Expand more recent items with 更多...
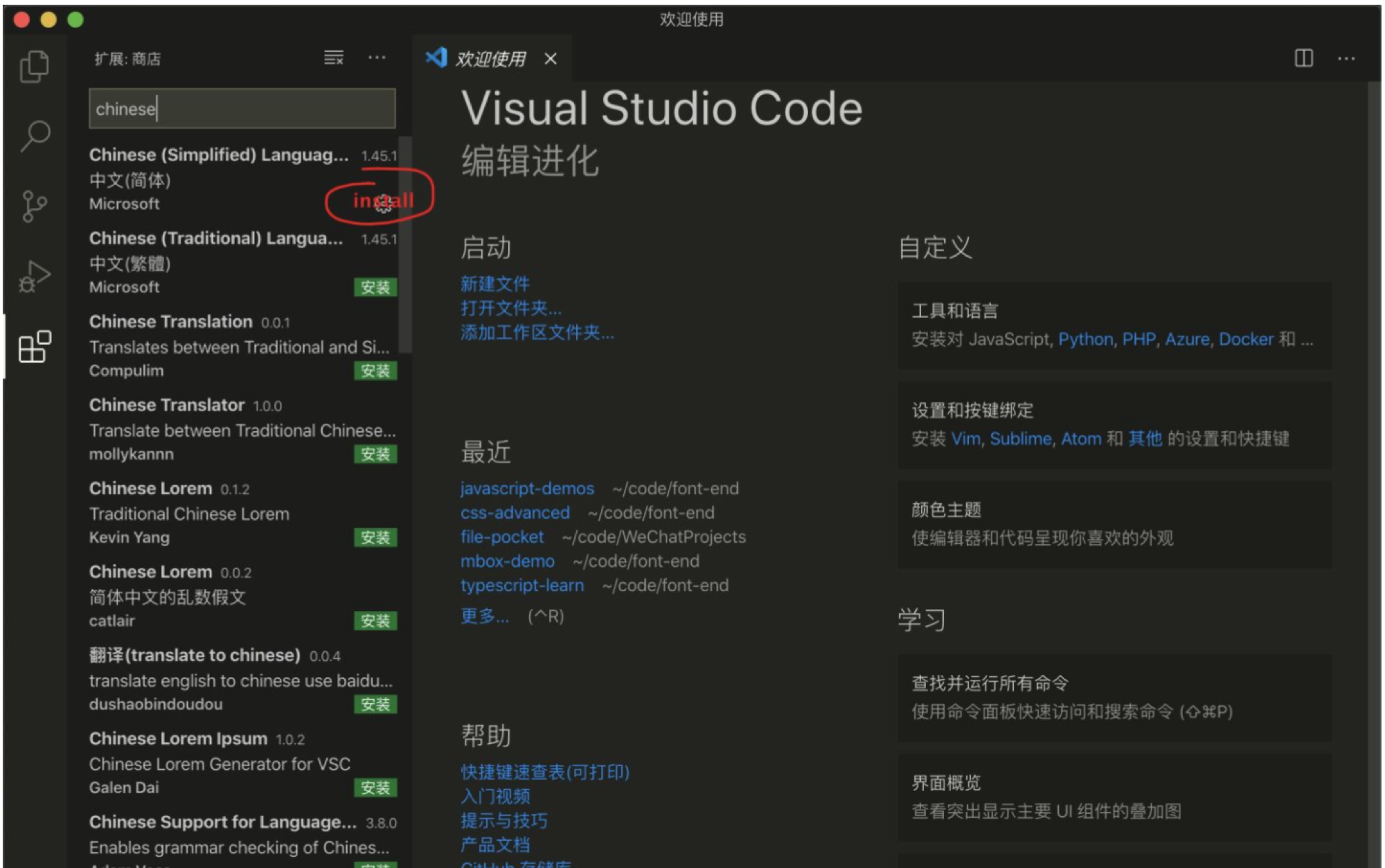Screen dimensions: 1385x868 [485, 616]
